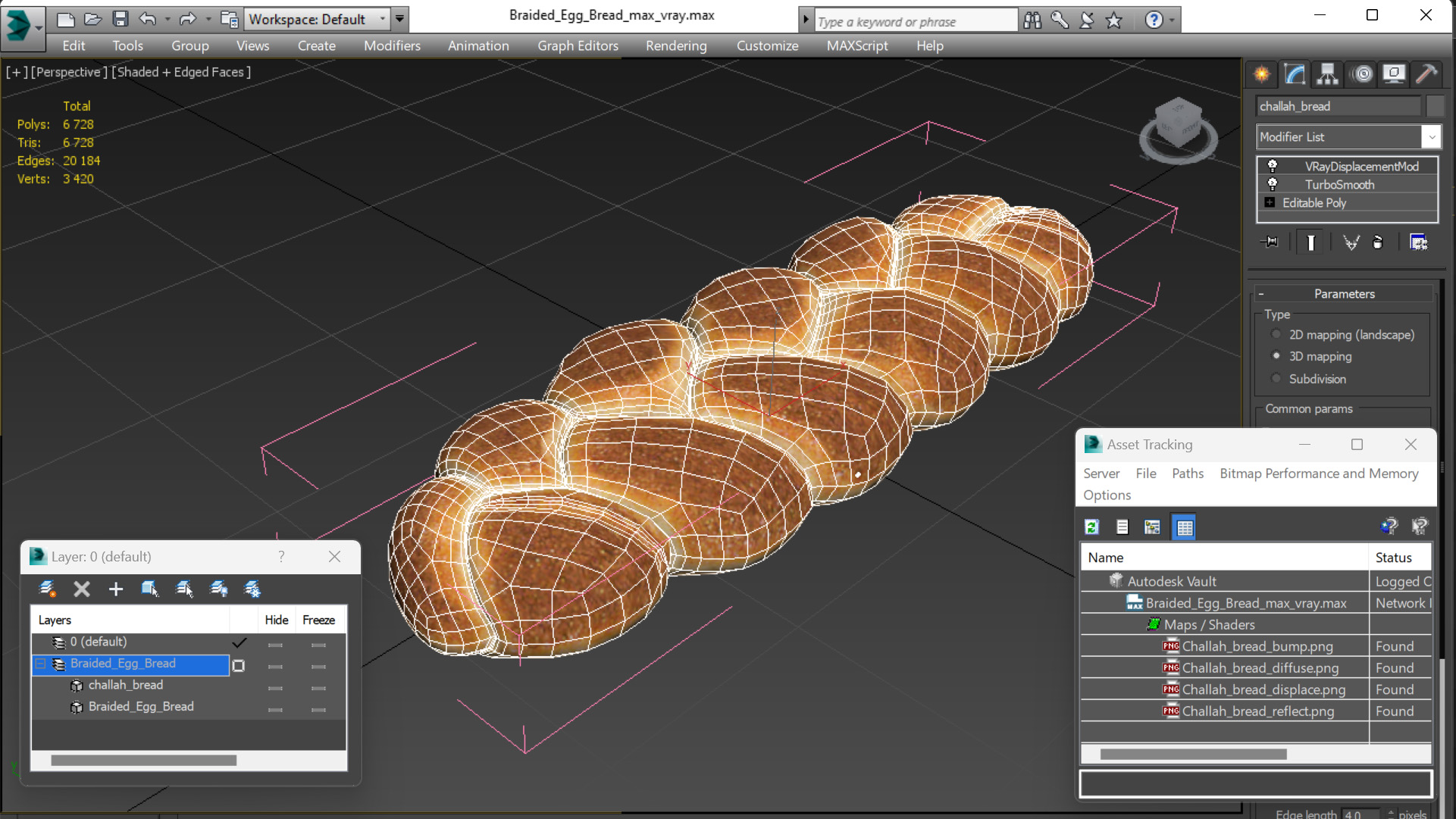Open quick access toolbar customize arrow

tap(399, 19)
